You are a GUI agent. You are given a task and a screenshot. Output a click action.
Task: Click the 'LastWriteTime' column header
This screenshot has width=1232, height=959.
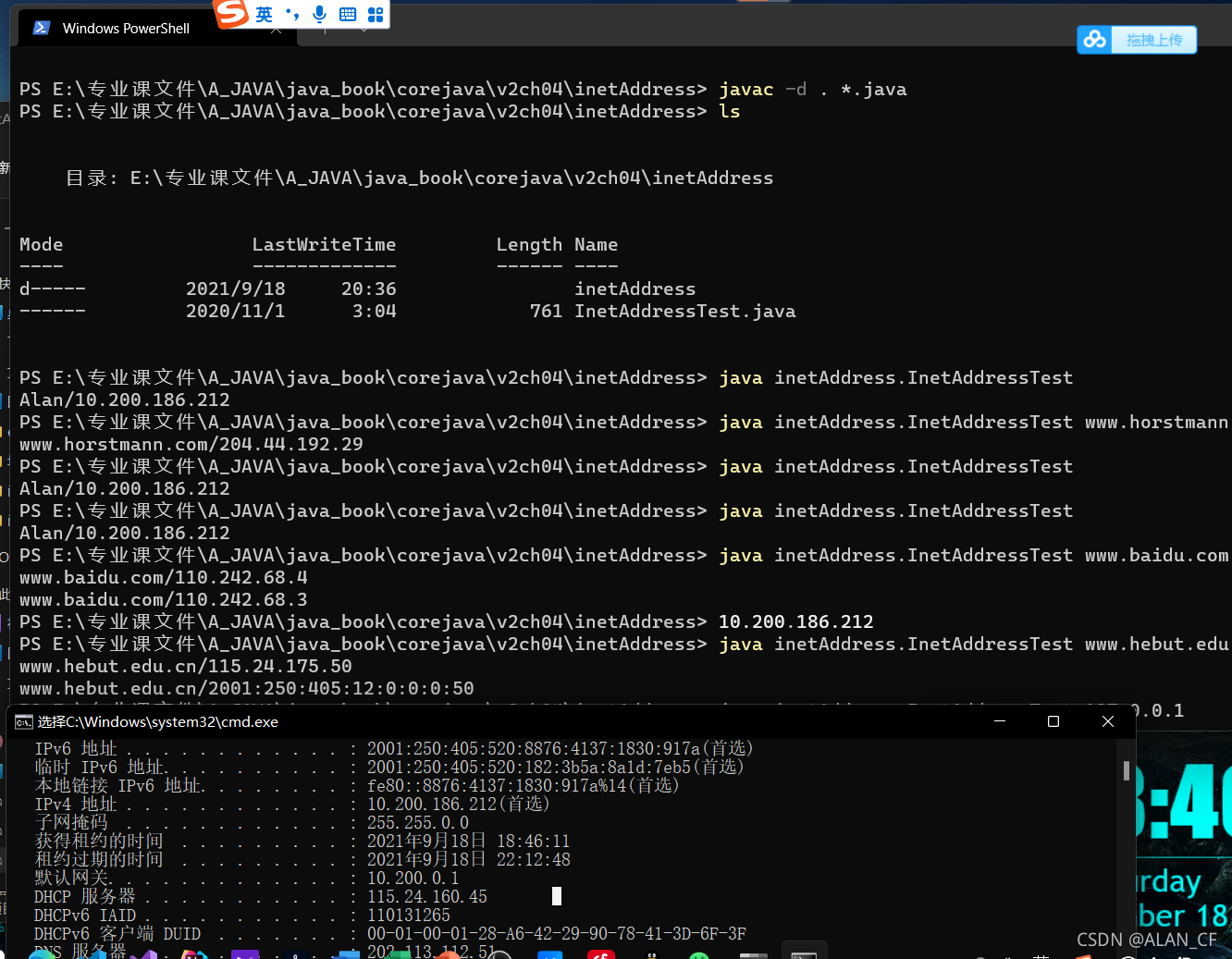click(x=324, y=245)
